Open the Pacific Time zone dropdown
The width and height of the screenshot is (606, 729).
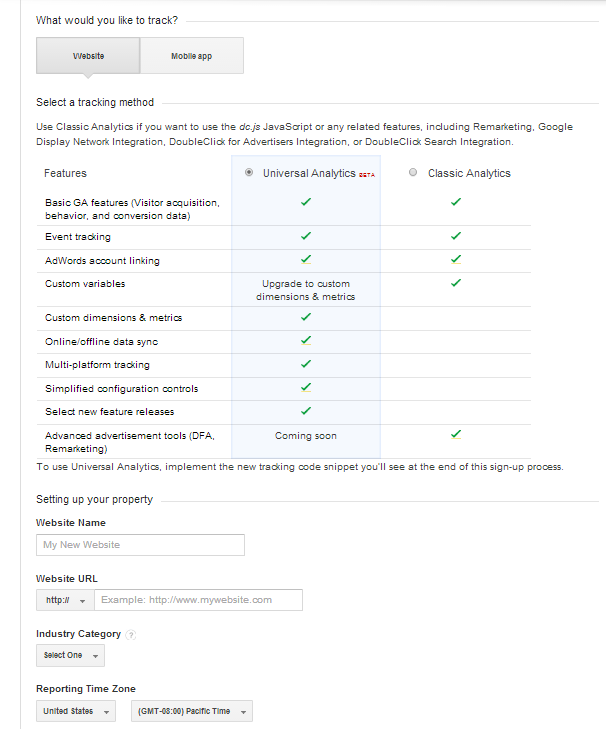click(192, 711)
